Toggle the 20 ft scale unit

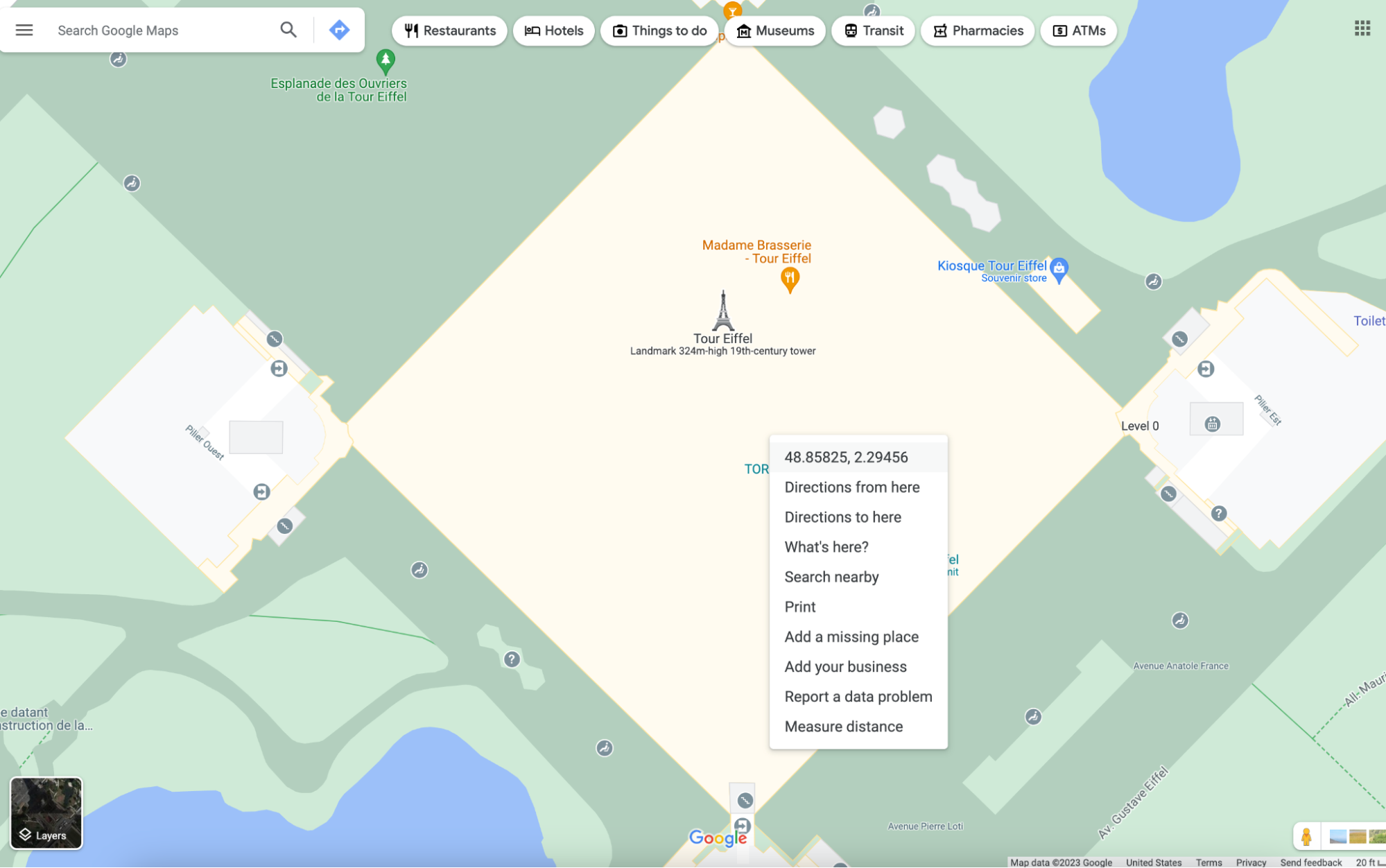coord(1370,862)
